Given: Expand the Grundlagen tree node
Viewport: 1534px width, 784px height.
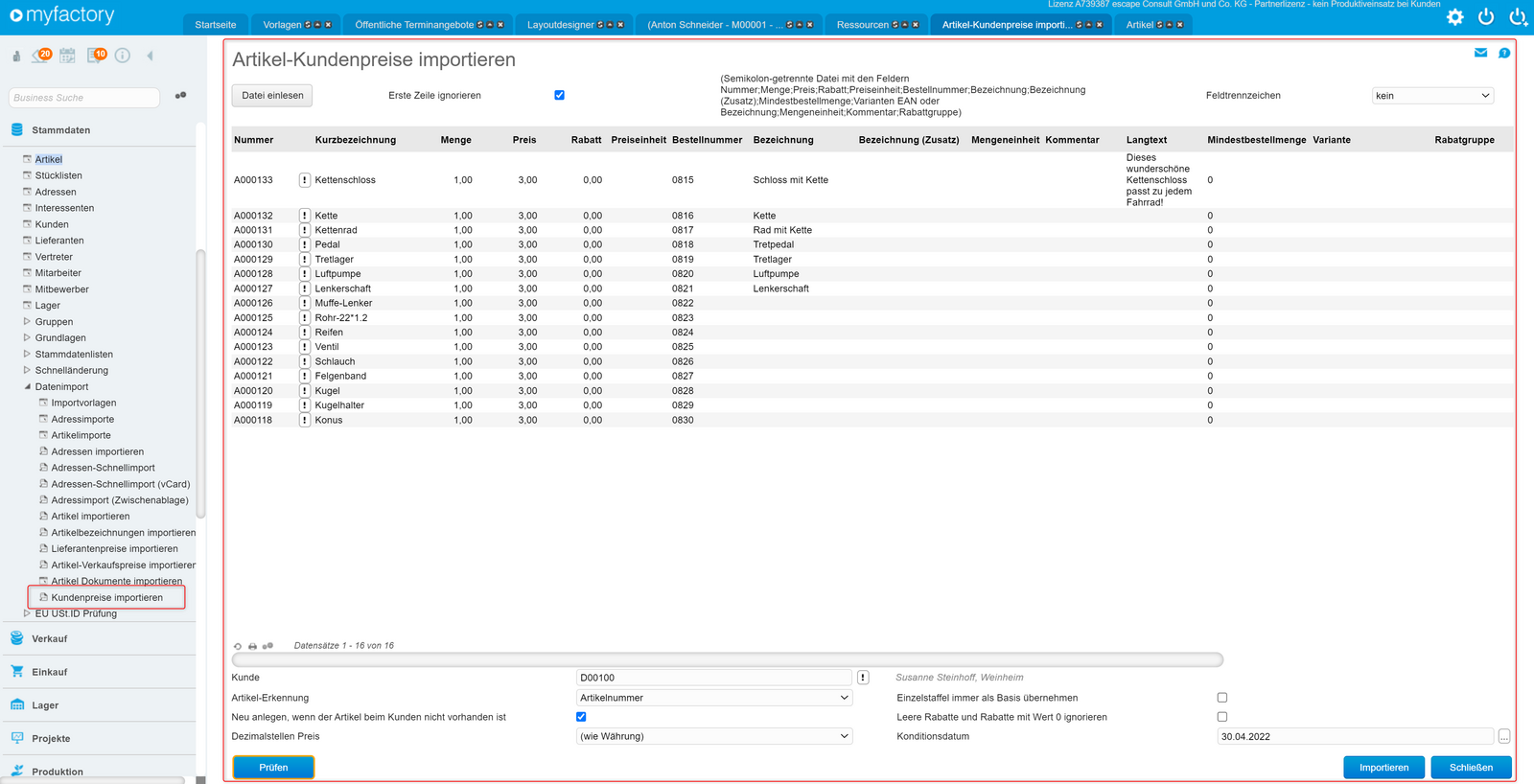Looking at the screenshot, I should [x=27, y=337].
